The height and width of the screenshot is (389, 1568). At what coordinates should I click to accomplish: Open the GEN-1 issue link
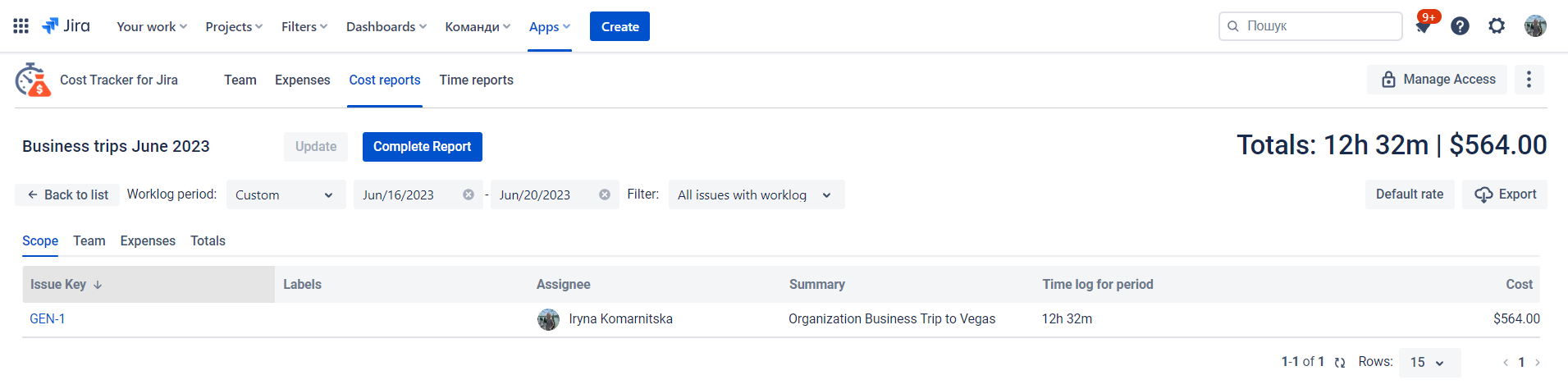(x=48, y=319)
